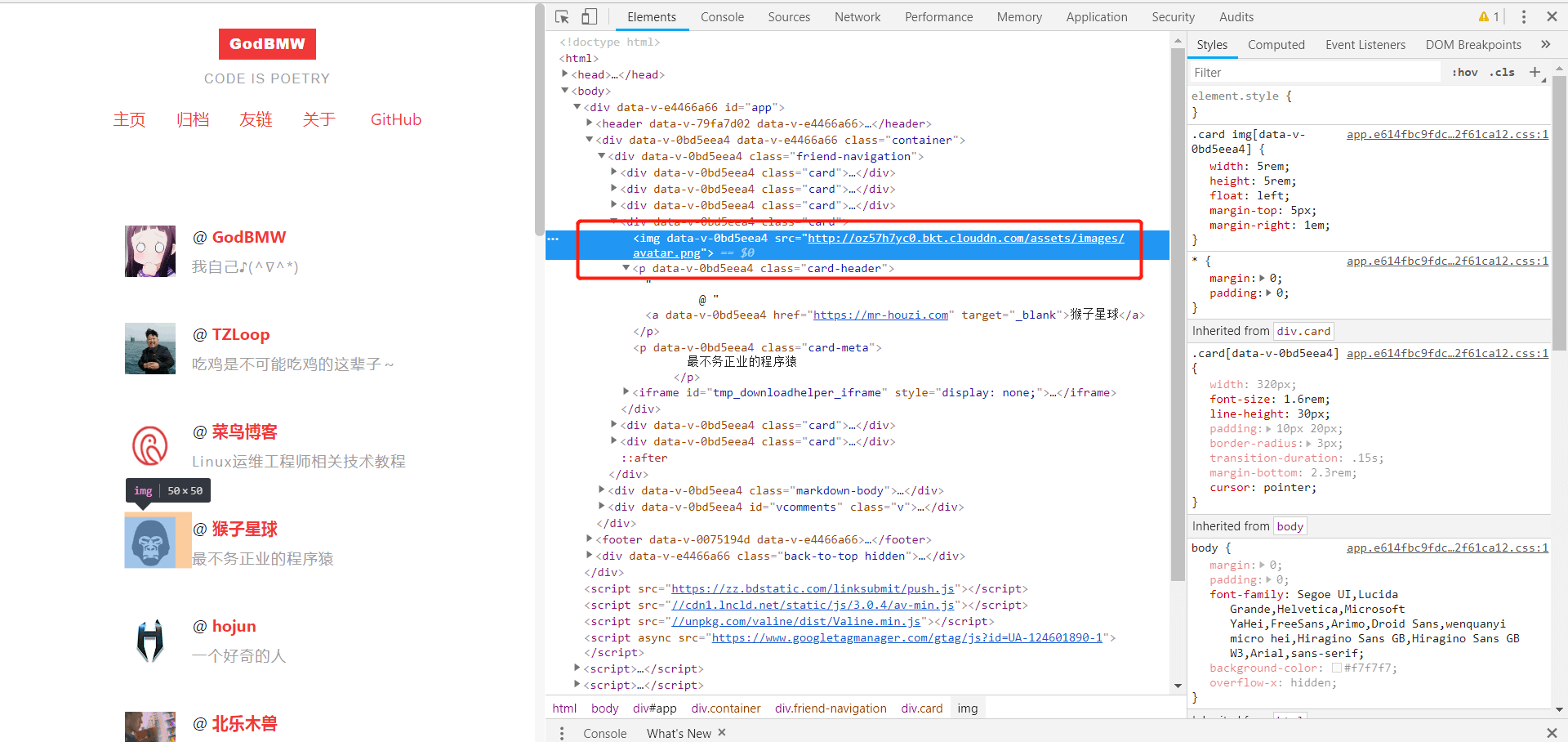Expand the margin shorthand in universal rule
The height and width of the screenshot is (742, 1568).
point(1263,278)
